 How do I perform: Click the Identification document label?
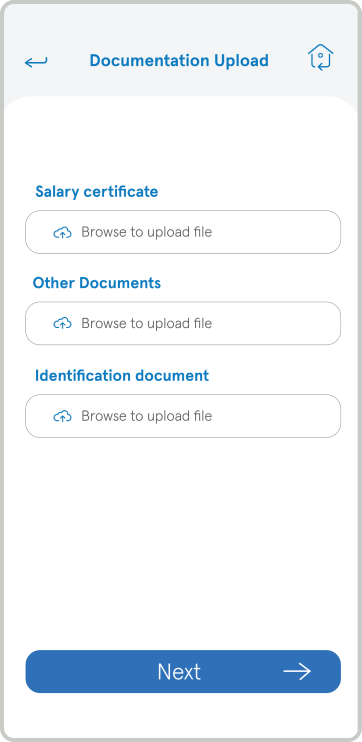click(122, 376)
